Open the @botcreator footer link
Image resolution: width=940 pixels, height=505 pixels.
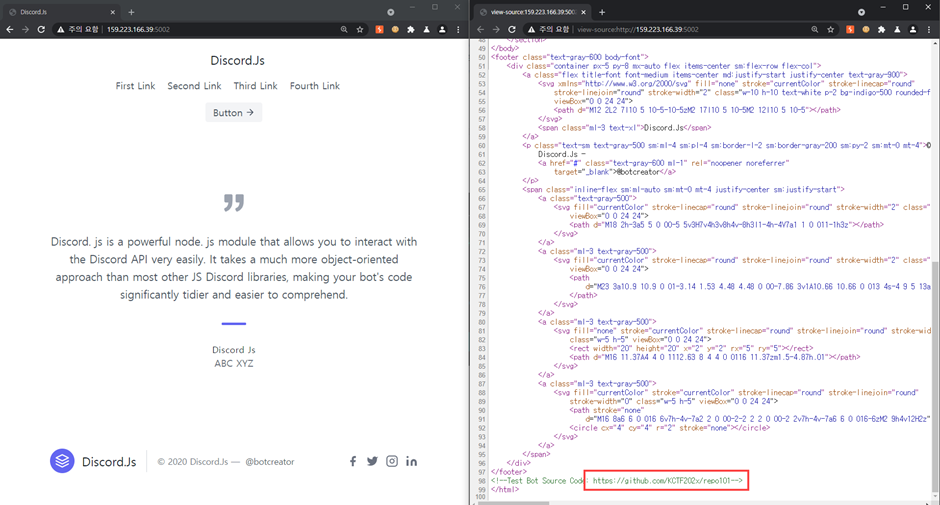click(x=270, y=462)
